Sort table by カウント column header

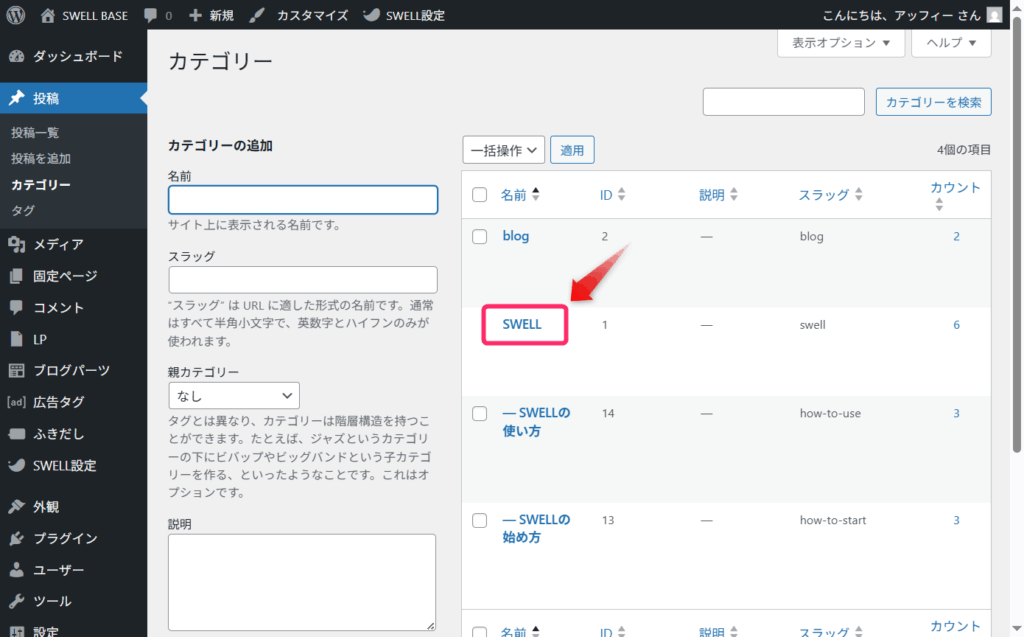click(x=955, y=195)
